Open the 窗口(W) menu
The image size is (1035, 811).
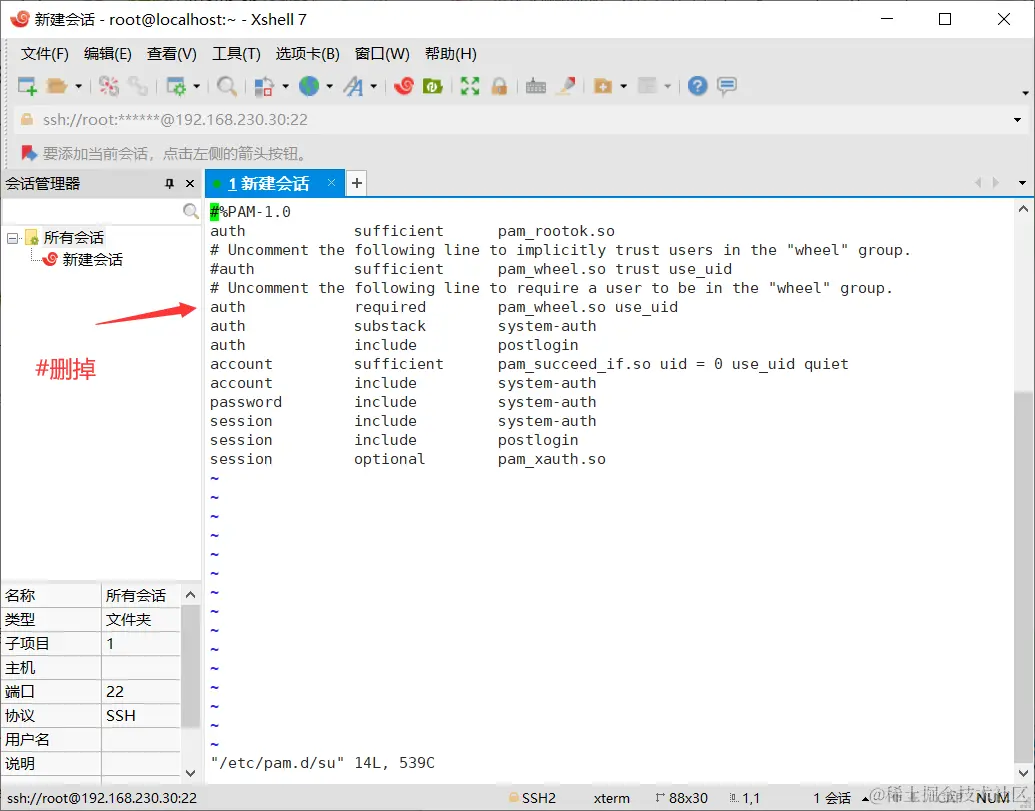(x=382, y=53)
